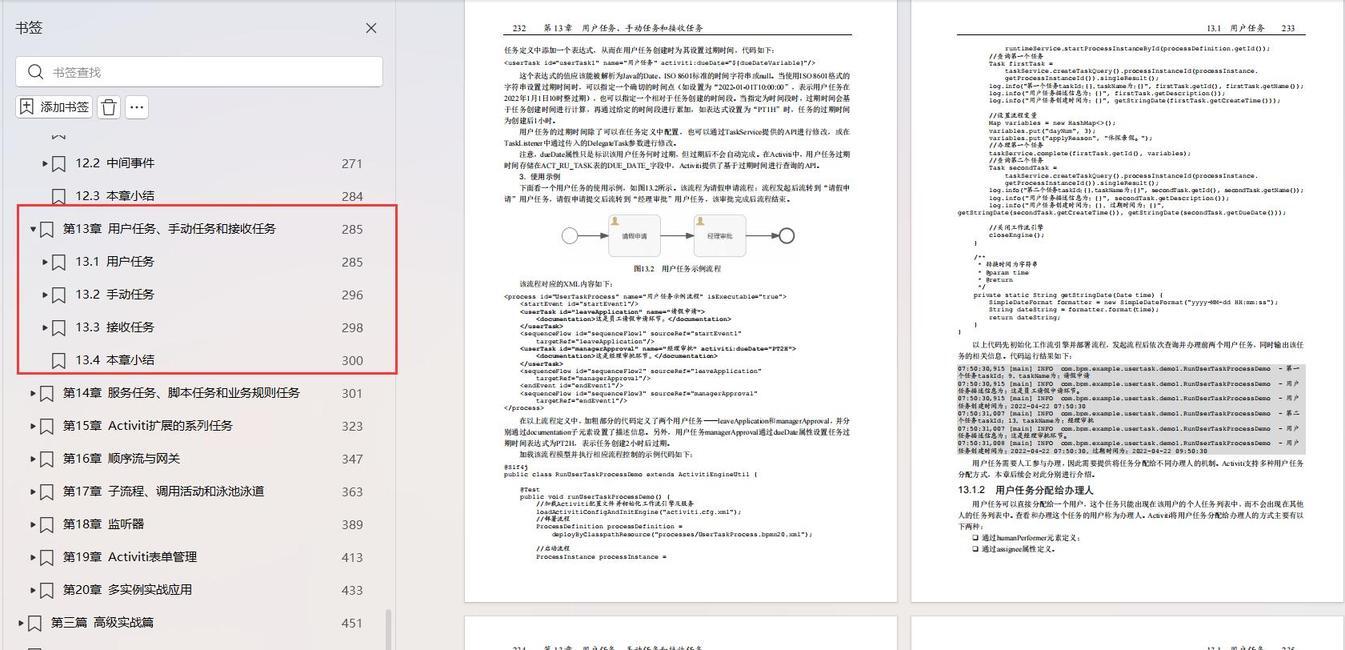Click the bookmark icon beside 第13章 用户任务
The width and height of the screenshot is (1345, 650).
pos(47,229)
